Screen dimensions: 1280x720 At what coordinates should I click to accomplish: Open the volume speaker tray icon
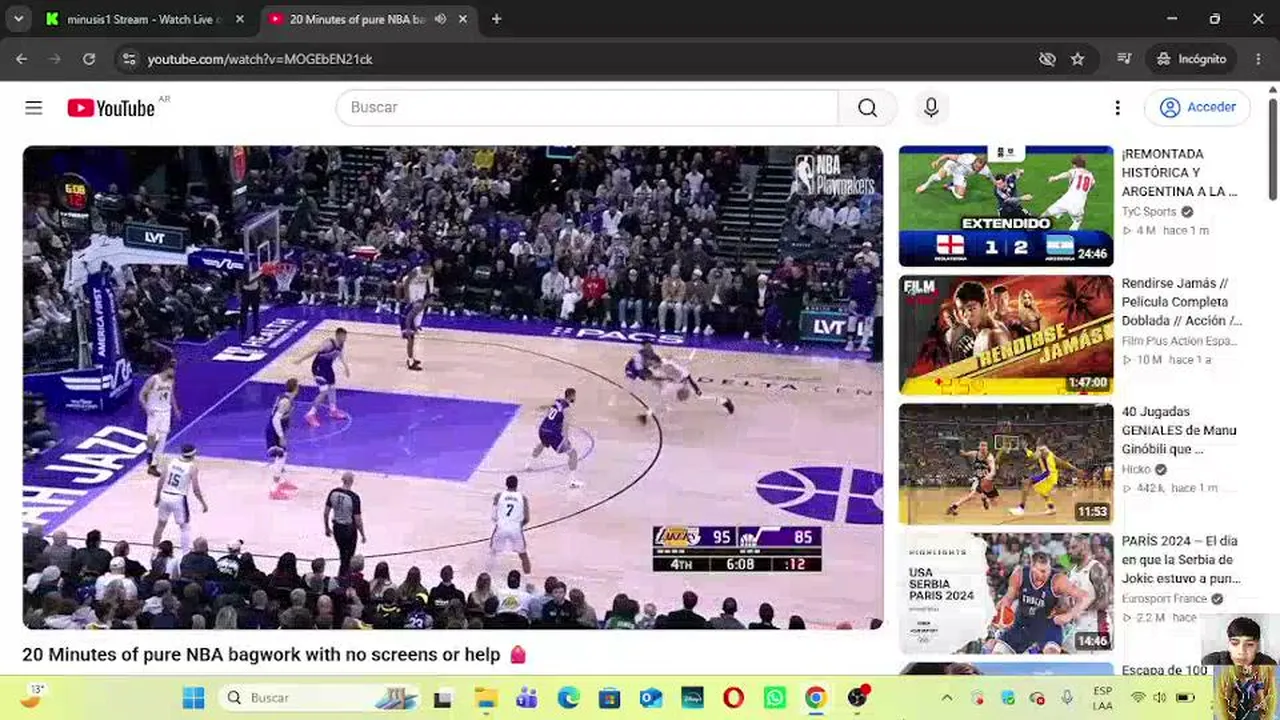pyautogui.click(x=1160, y=698)
